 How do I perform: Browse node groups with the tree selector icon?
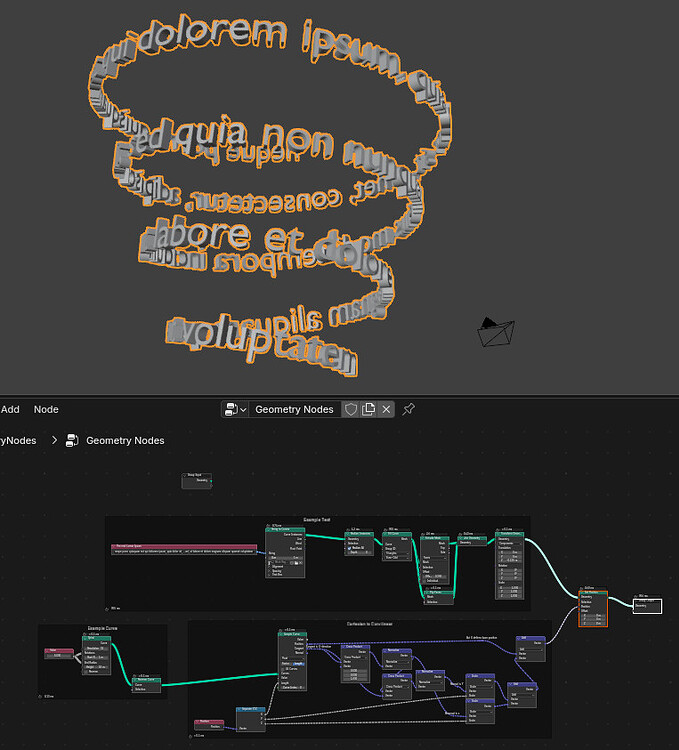(235, 409)
